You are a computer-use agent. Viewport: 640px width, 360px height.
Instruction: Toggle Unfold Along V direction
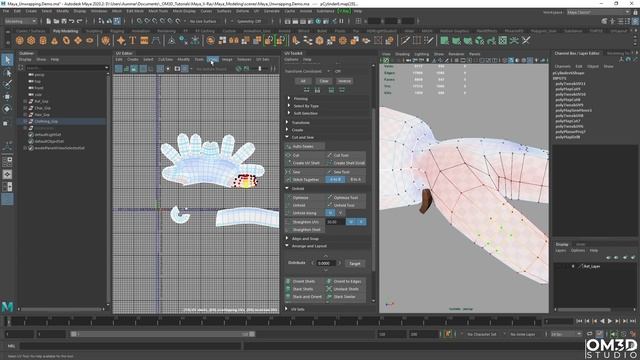click(340, 213)
